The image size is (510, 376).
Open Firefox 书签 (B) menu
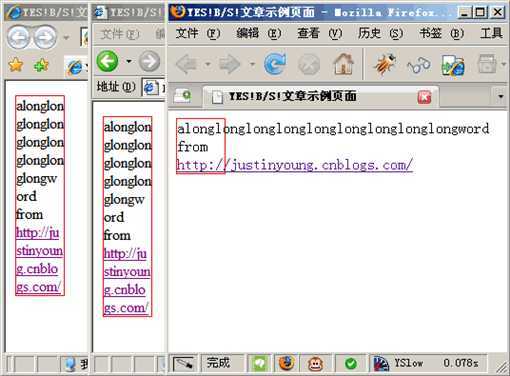click(441, 33)
